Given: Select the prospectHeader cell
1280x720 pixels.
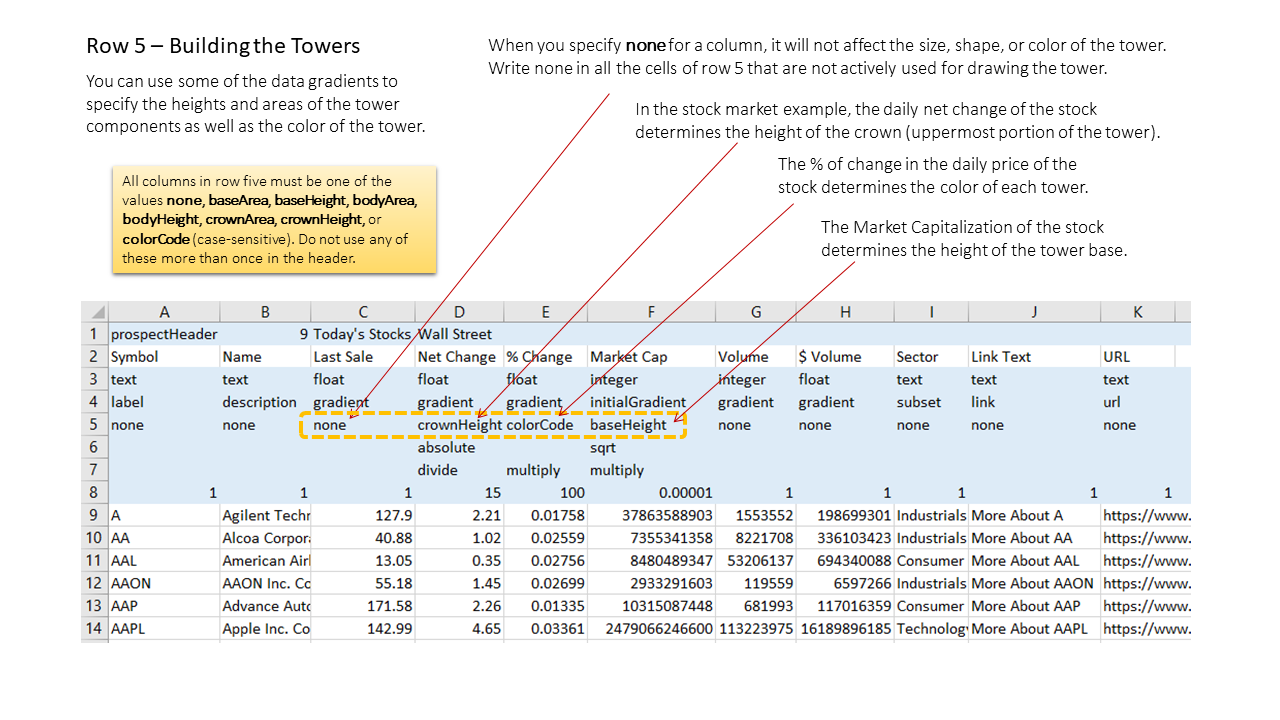Looking at the screenshot, I should coord(164,334).
